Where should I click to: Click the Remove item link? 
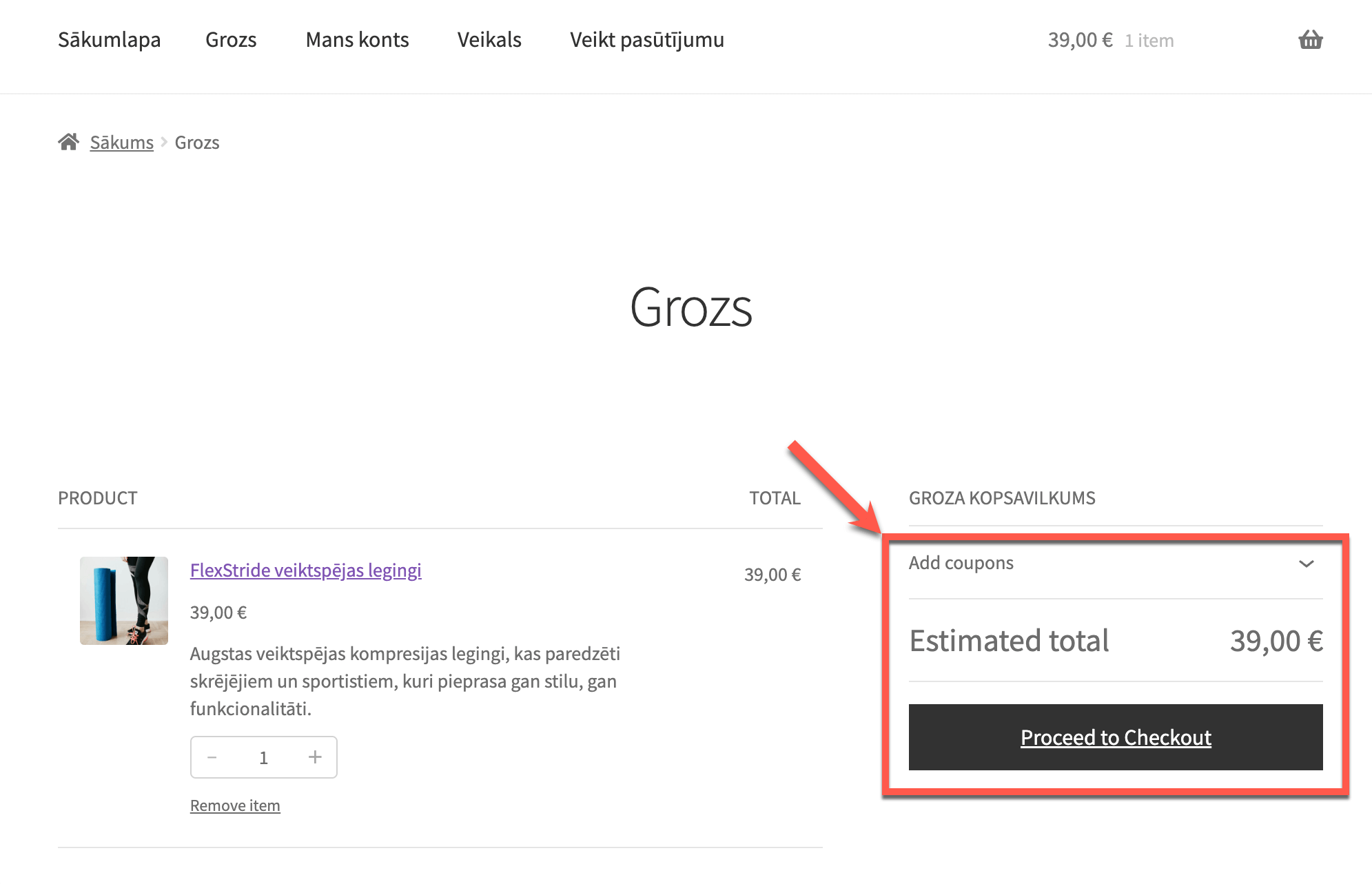click(235, 805)
